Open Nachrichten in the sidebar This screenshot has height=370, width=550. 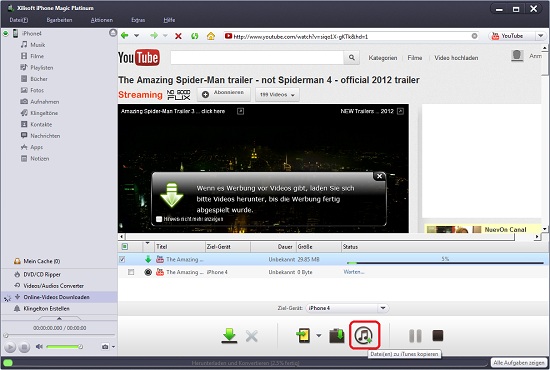click(x=45, y=136)
